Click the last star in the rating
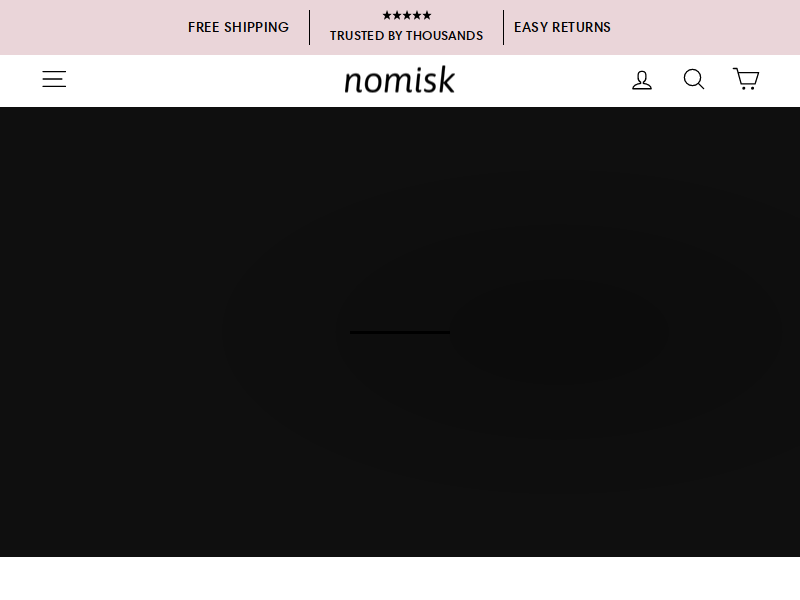The height and width of the screenshot is (600, 800). [427, 15]
